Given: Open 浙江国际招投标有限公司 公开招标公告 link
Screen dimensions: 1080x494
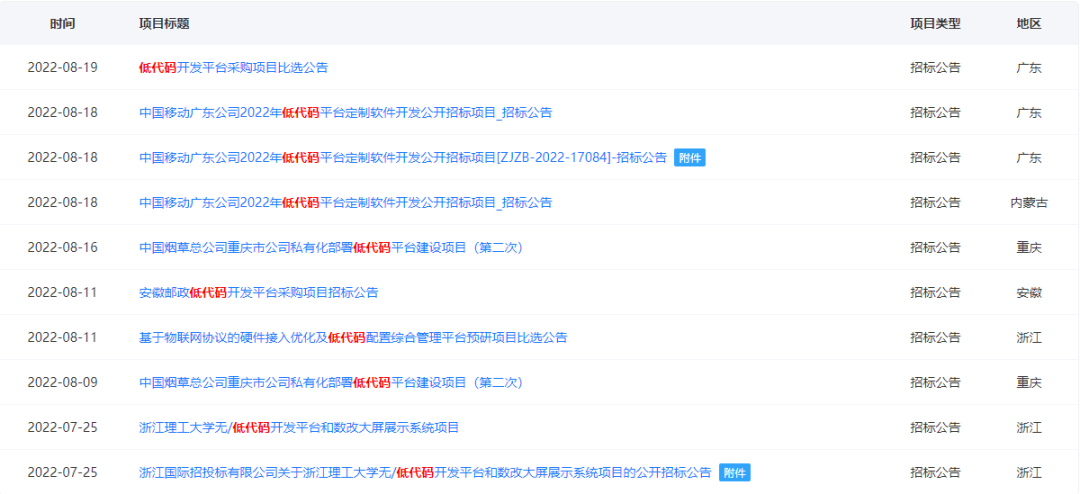Looking at the screenshot, I should (424, 473).
